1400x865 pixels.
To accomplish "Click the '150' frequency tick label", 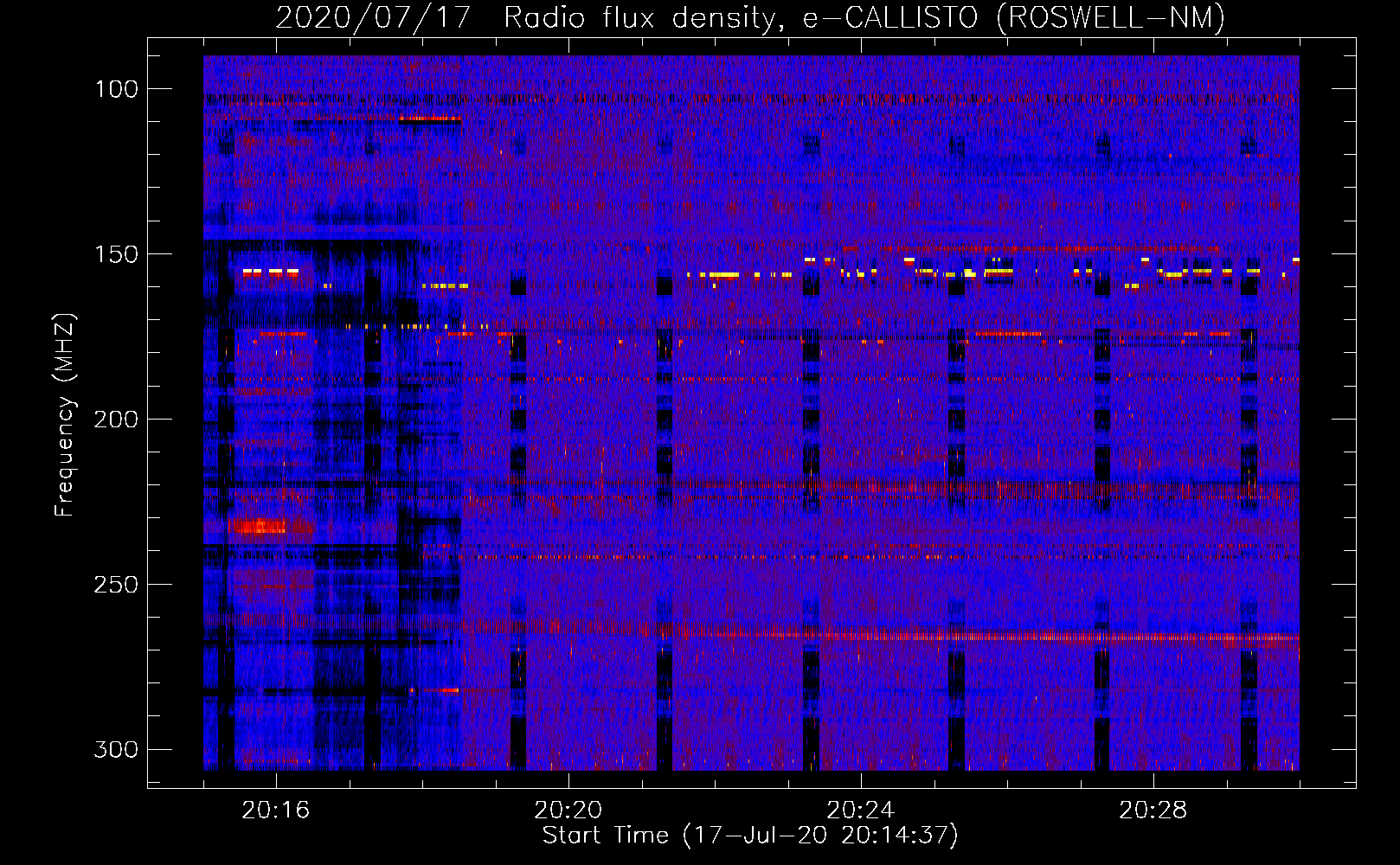I will [x=115, y=254].
